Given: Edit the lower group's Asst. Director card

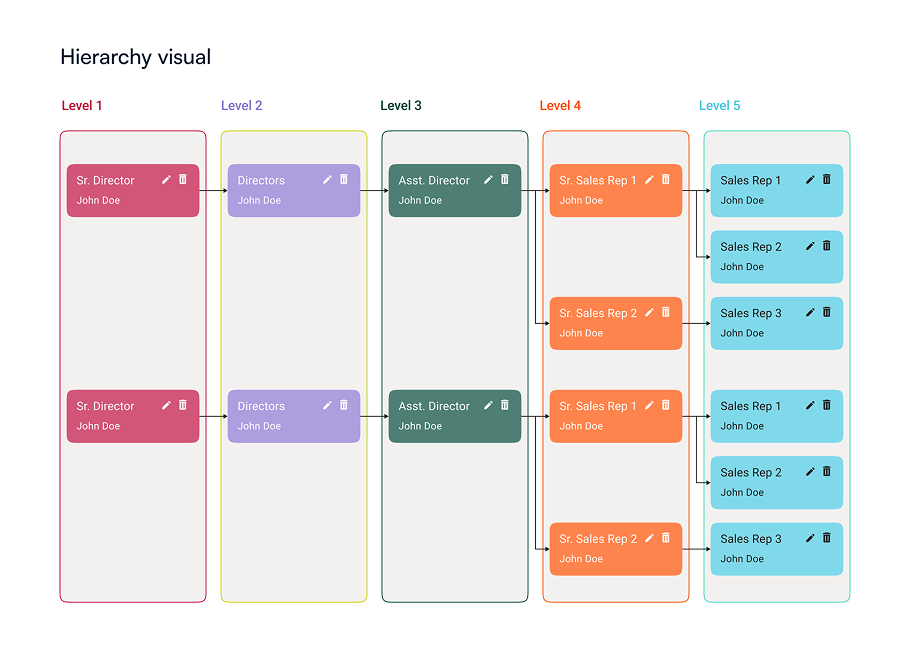Looking at the screenshot, I should 488,406.
